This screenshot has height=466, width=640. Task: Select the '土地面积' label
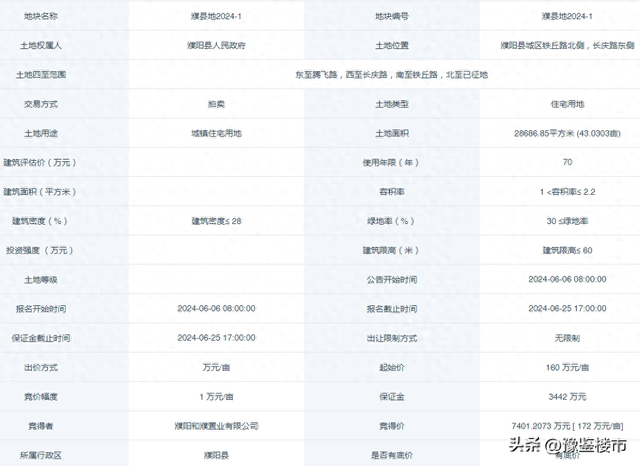pyautogui.click(x=392, y=133)
